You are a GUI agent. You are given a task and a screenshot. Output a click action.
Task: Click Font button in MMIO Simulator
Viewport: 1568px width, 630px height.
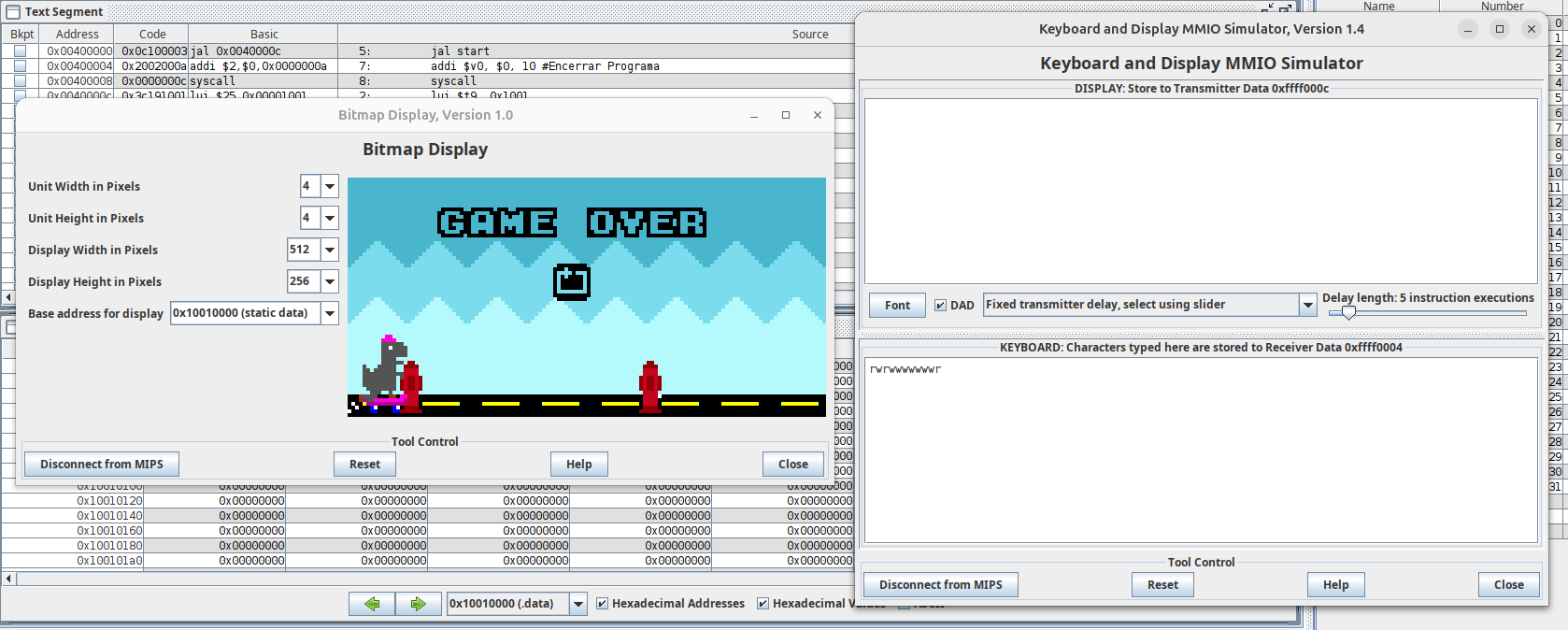(897, 306)
